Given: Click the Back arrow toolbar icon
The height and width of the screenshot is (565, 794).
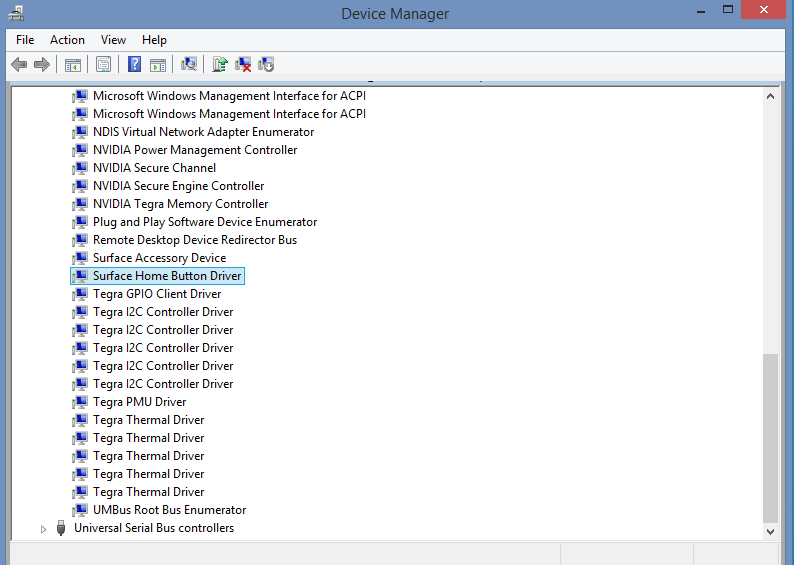Looking at the screenshot, I should [x=19, y=64].
